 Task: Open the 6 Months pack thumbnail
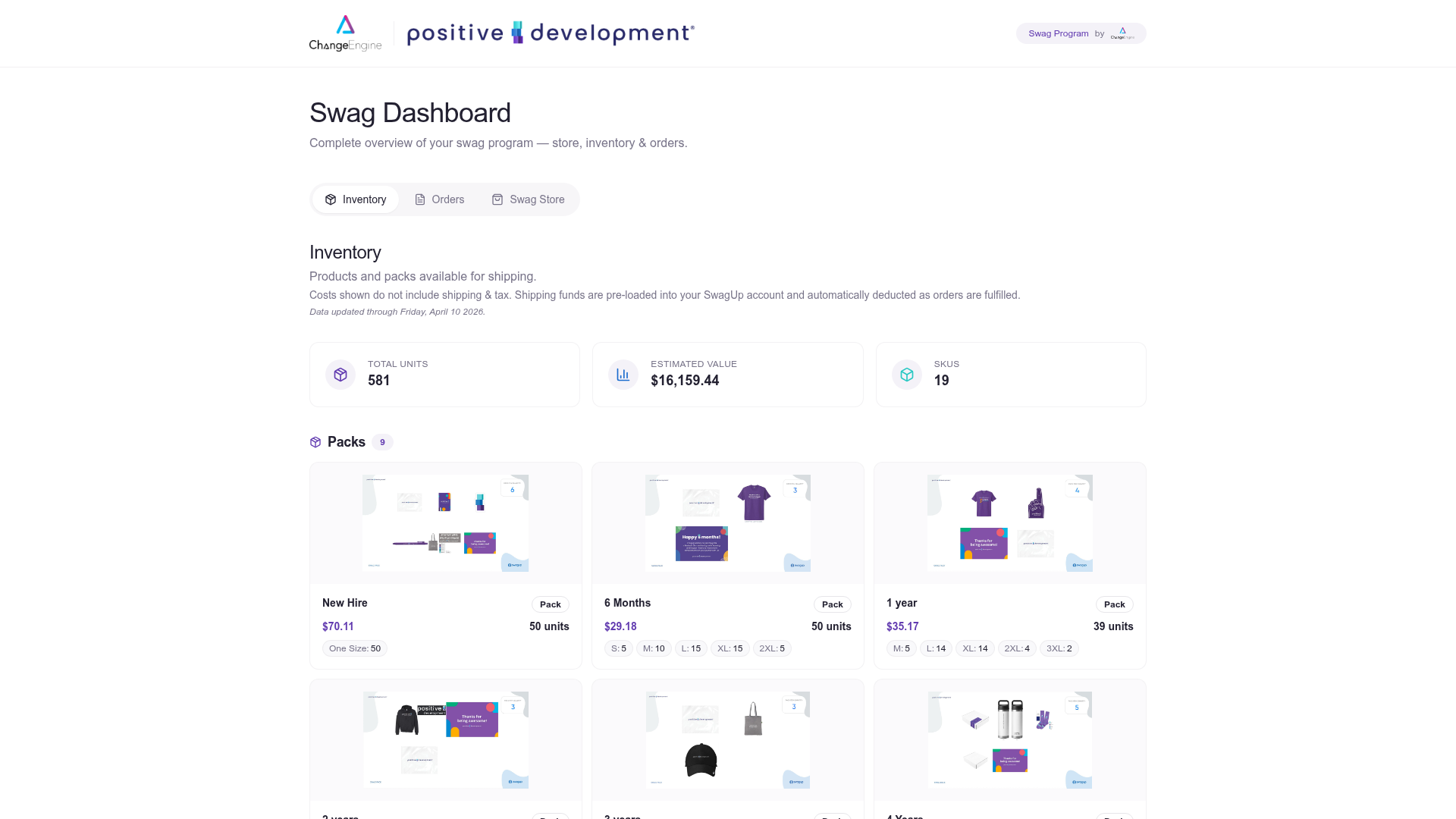tap(728, 523)
